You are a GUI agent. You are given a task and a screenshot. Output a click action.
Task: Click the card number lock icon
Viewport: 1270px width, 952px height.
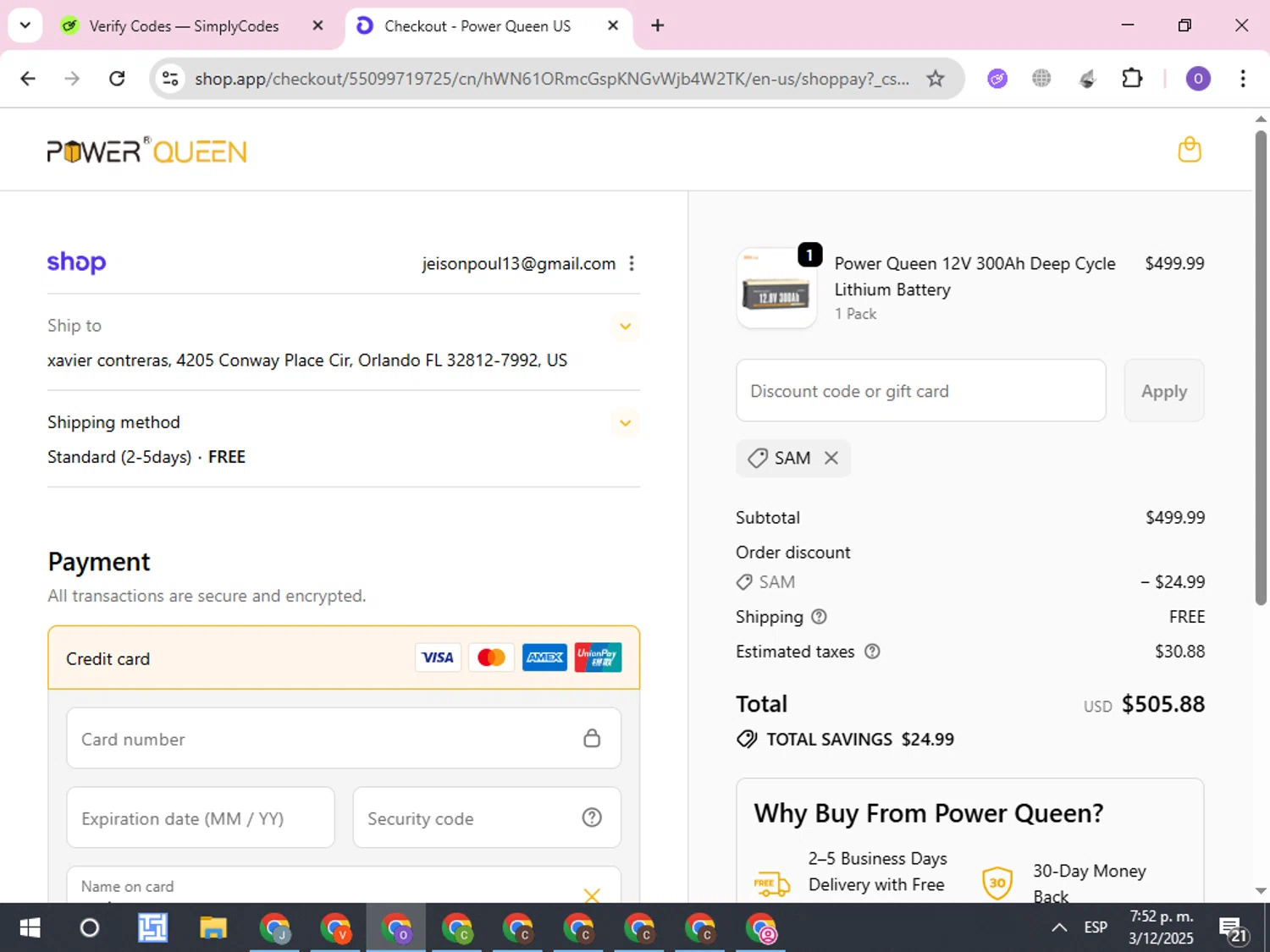(x=592, y=738)
